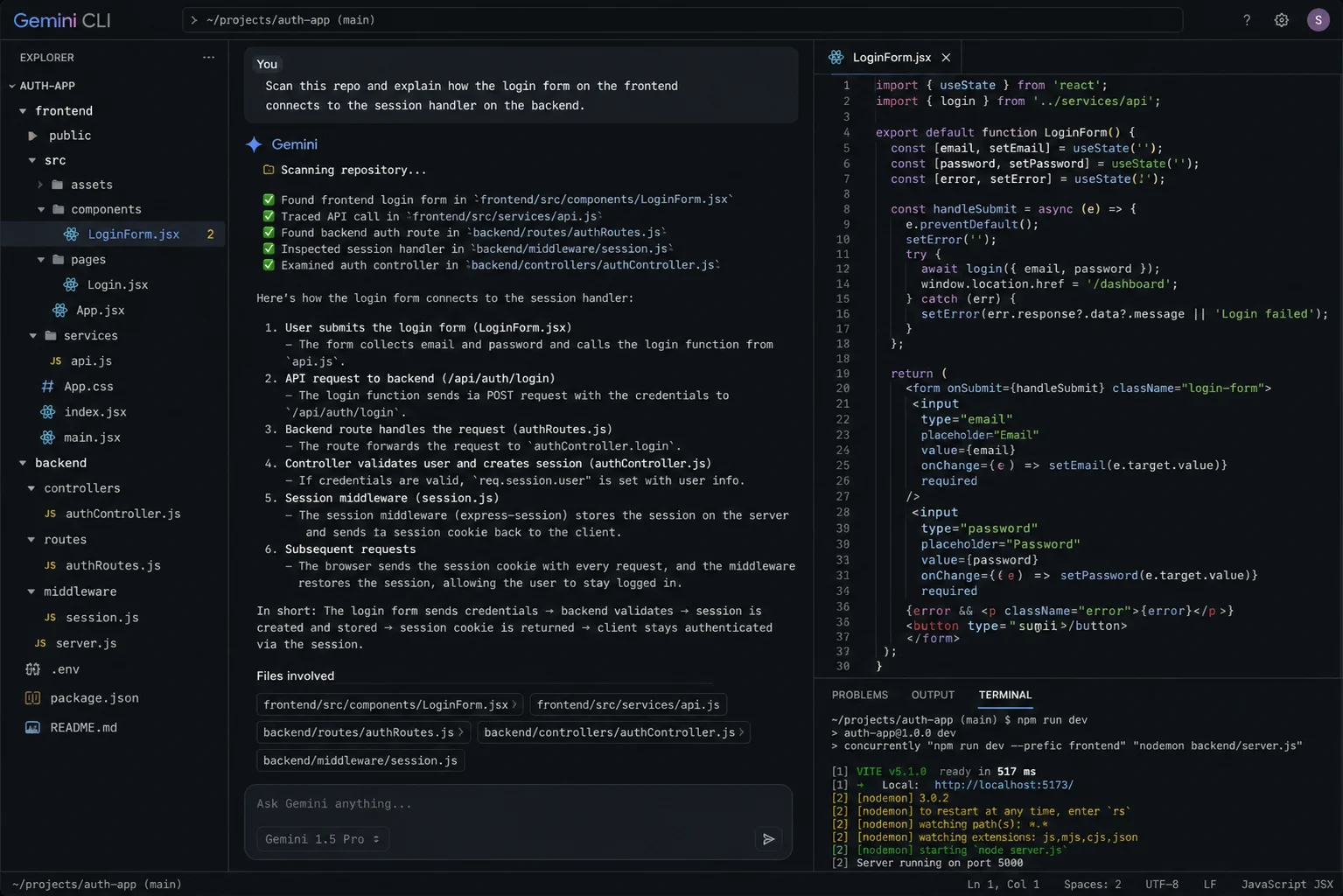
Task: Expand the assets folder
Action: (x=40, y=185)
